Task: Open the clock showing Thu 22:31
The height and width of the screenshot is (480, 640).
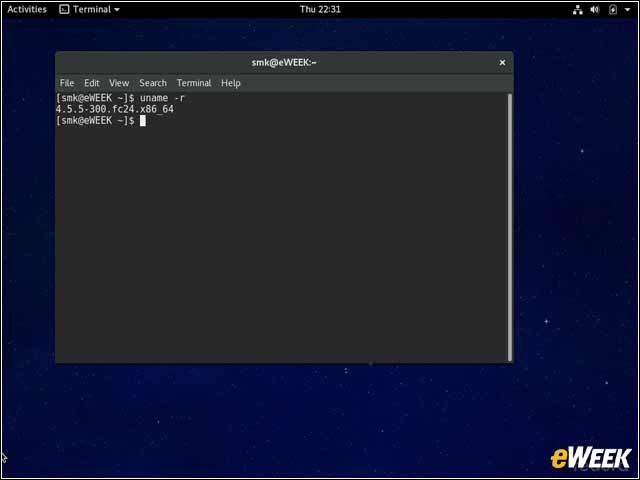Action: click(320, 9)
